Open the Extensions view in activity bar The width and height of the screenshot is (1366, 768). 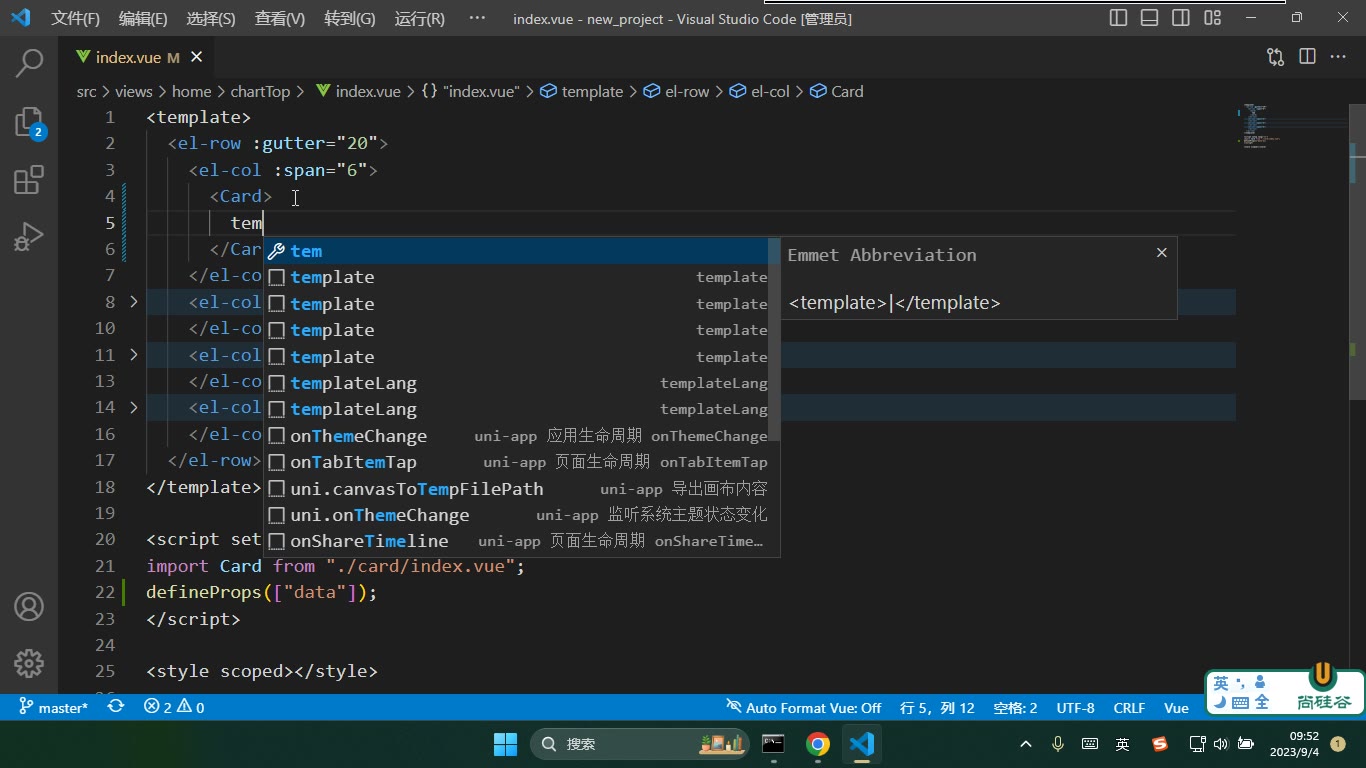[x=29, y=180]
